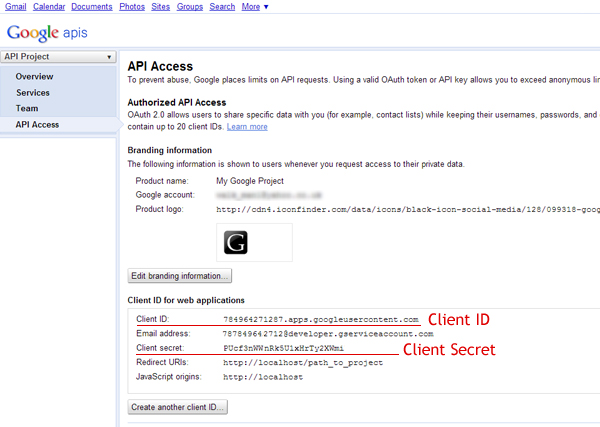Select API Access in the sidebar

[x=37, y=125]
